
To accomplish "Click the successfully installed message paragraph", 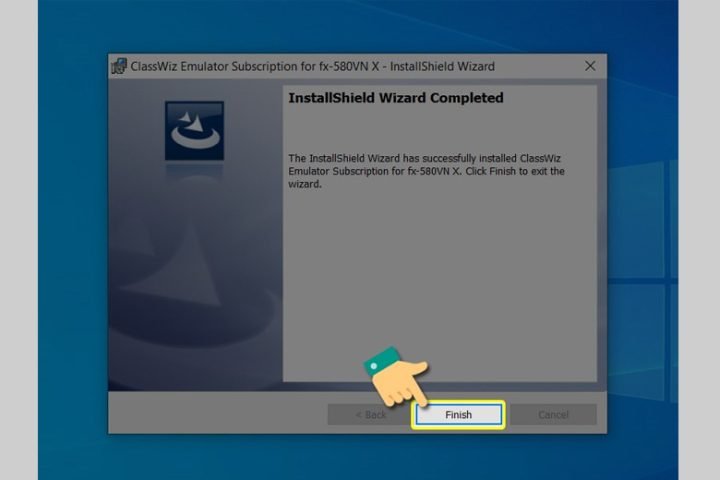I will click(426, 171).
